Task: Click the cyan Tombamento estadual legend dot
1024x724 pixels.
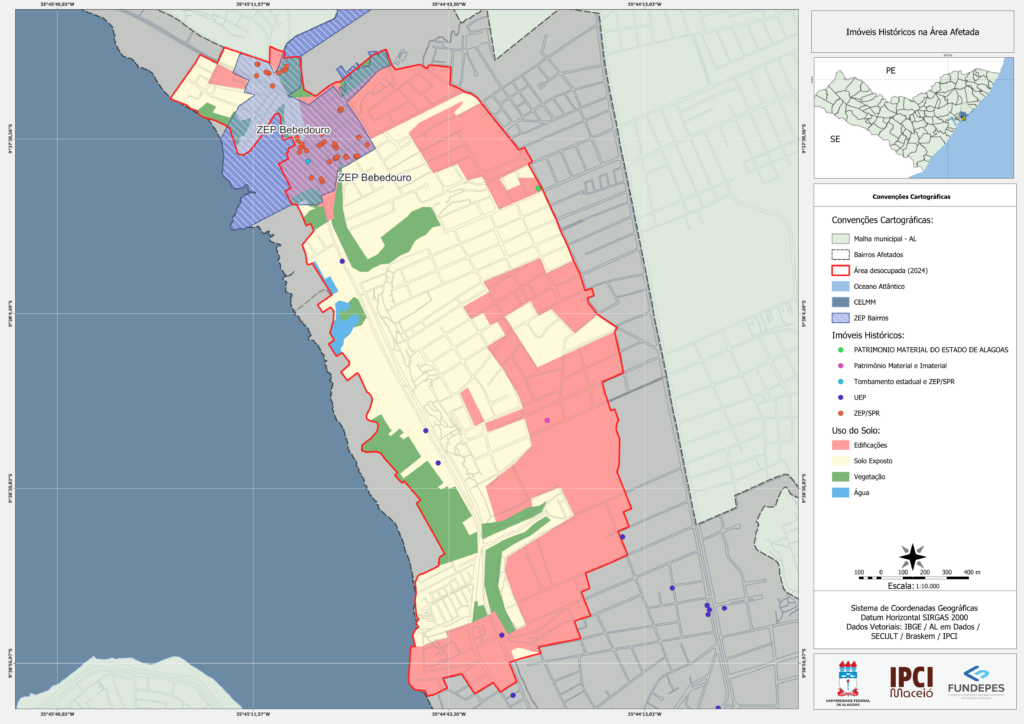Action: [840, 381]
